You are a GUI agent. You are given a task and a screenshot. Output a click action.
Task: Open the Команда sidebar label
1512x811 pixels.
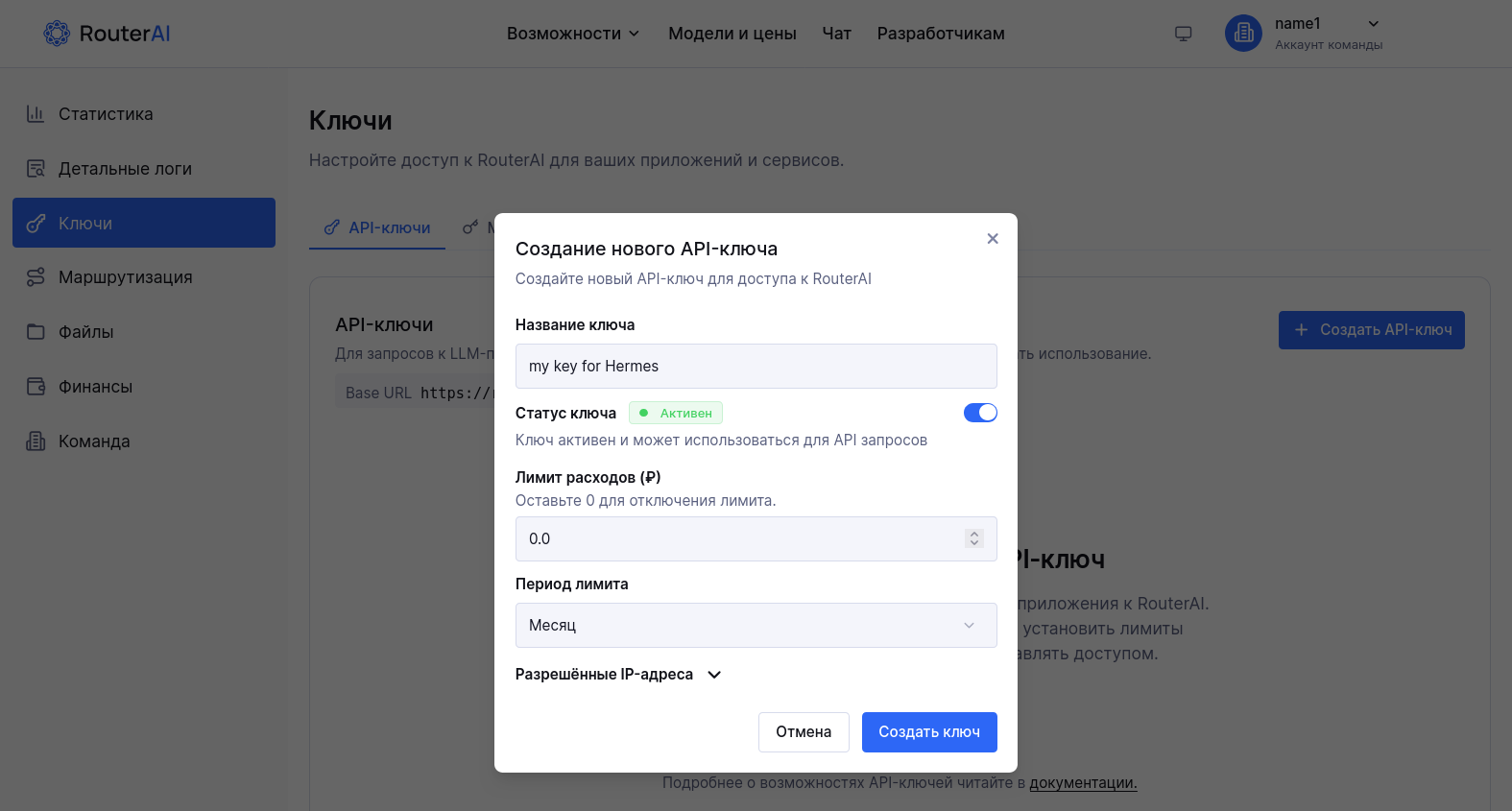[x=94, y=441]
